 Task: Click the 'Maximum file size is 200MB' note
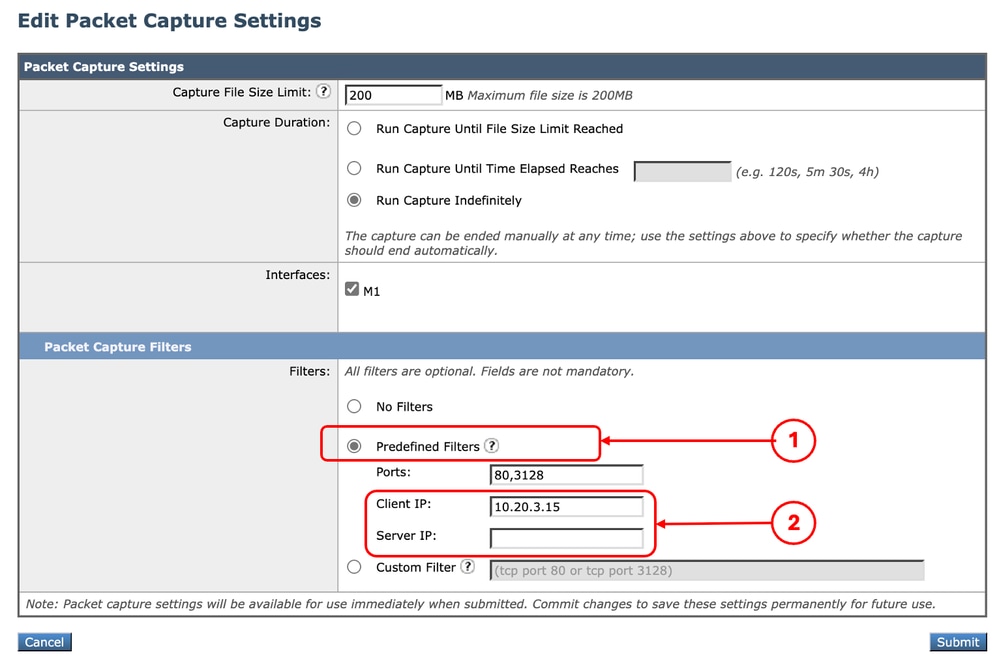550,96
